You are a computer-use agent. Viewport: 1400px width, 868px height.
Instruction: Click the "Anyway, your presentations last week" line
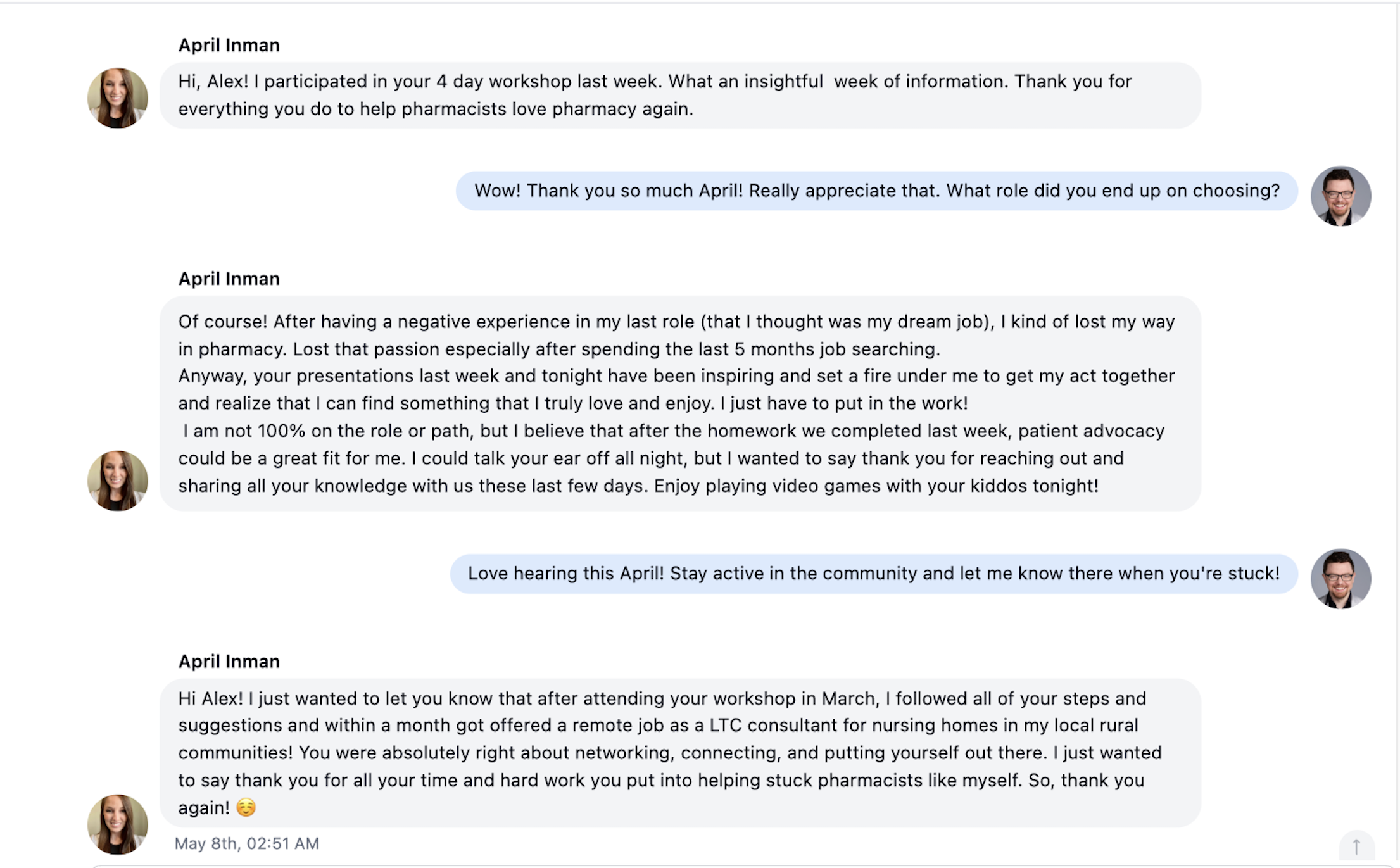(676, 376)
